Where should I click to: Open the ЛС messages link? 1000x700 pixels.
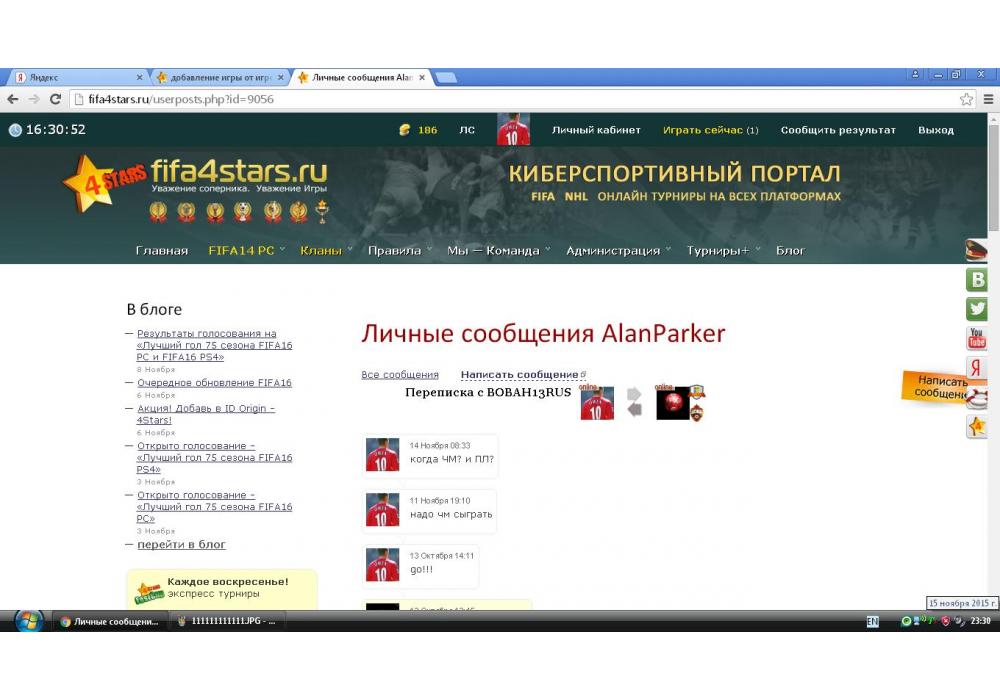pyautogui.click(x=467, y=130)
